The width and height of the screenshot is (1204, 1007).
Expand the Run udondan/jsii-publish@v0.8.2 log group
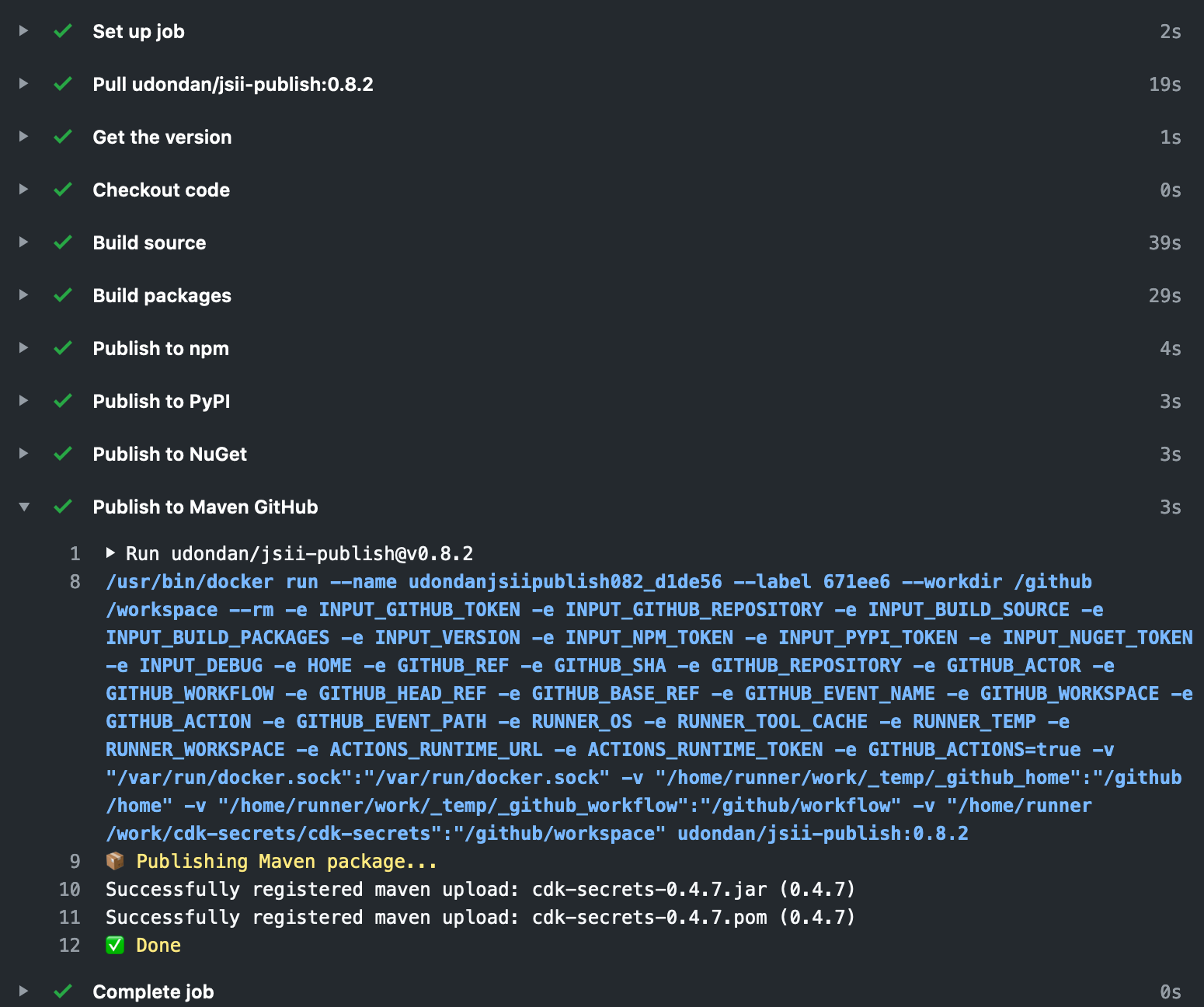click(111, 553)
